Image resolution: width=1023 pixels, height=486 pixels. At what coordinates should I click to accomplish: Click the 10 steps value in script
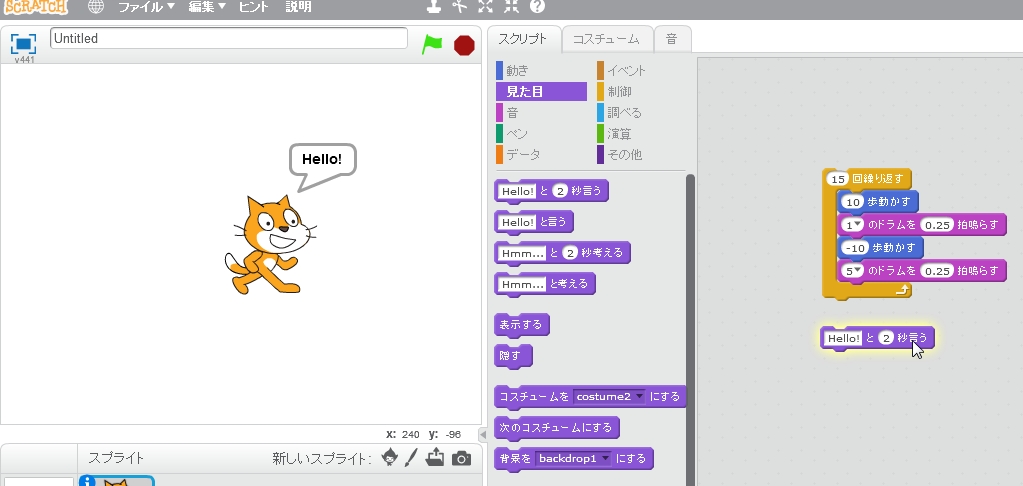tap(853, 202)
